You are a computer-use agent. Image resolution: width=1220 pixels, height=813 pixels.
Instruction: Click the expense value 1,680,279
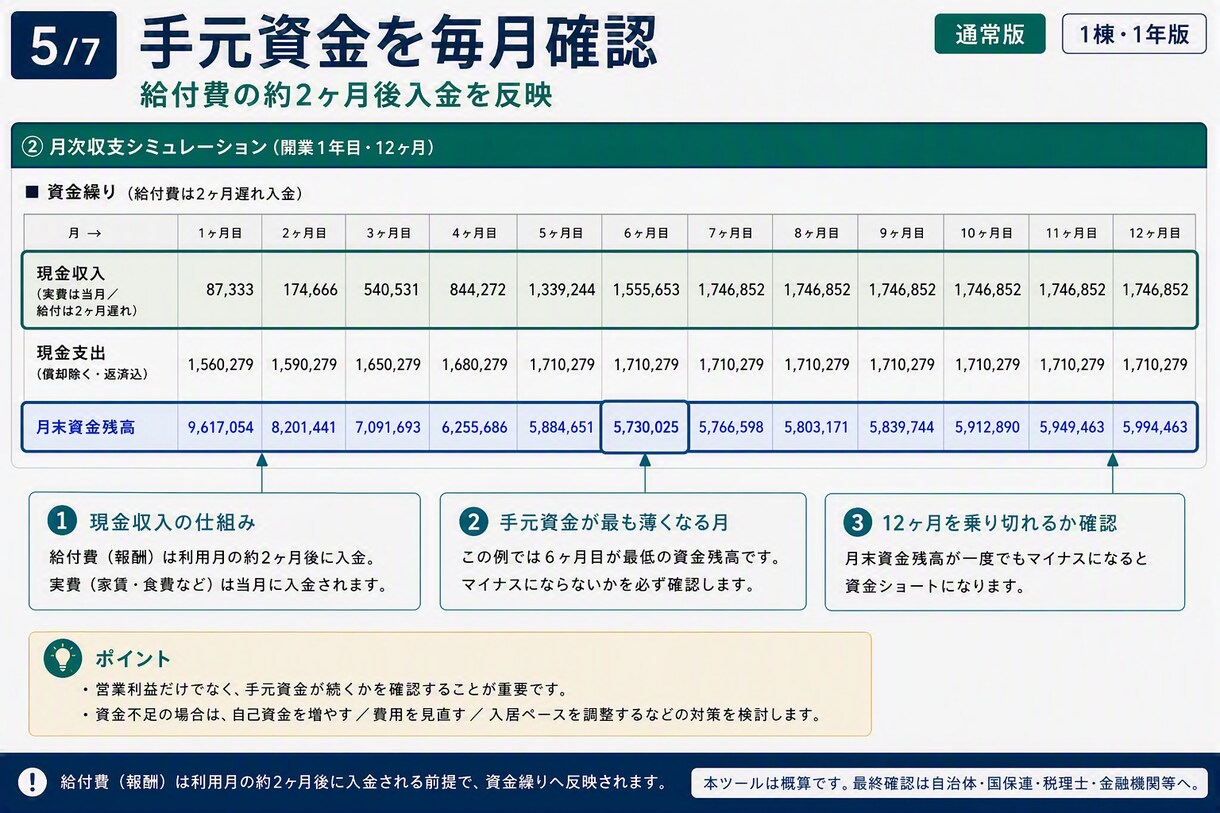click(x=474, y=365)
